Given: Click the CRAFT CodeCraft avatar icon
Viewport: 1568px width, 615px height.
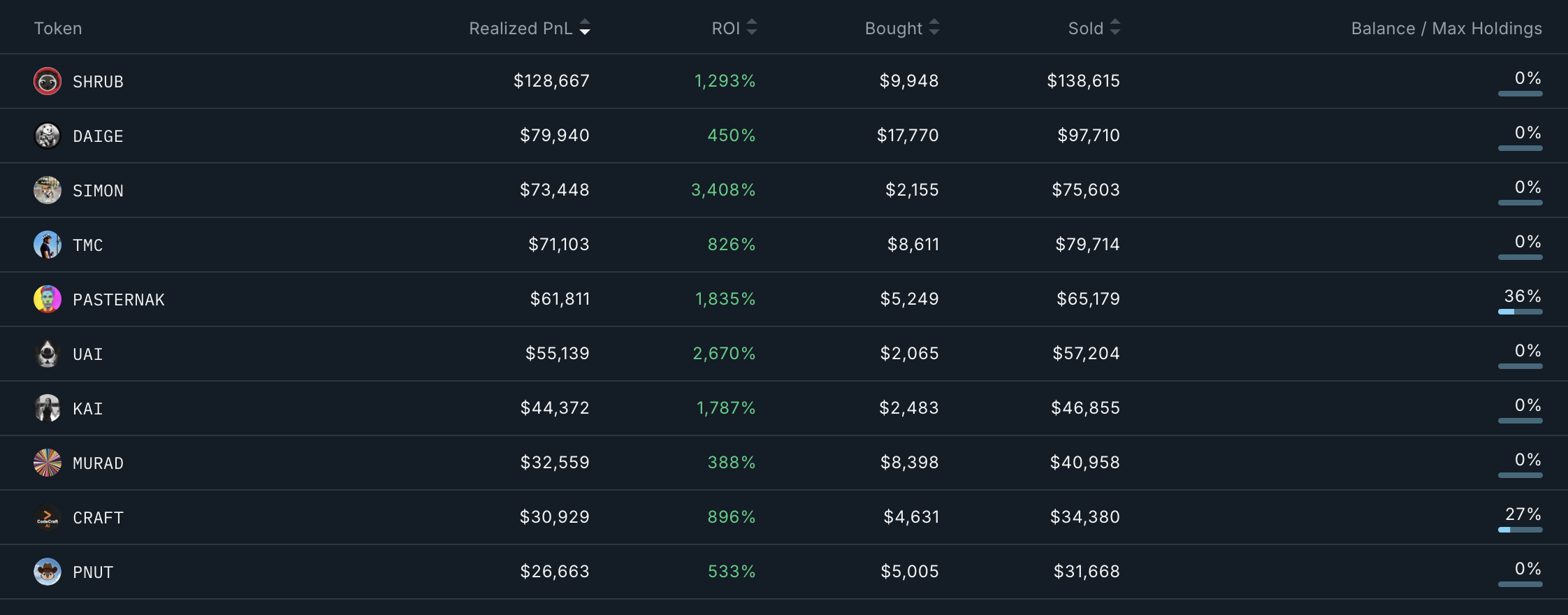Looking at the screenshot, I should pyautogui.click(x=46, y=517).
